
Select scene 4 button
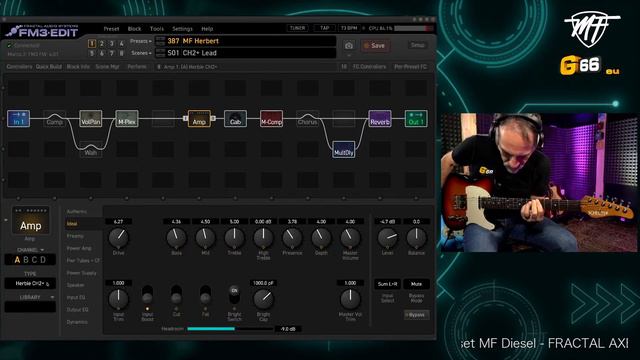[x=121, y=43]
